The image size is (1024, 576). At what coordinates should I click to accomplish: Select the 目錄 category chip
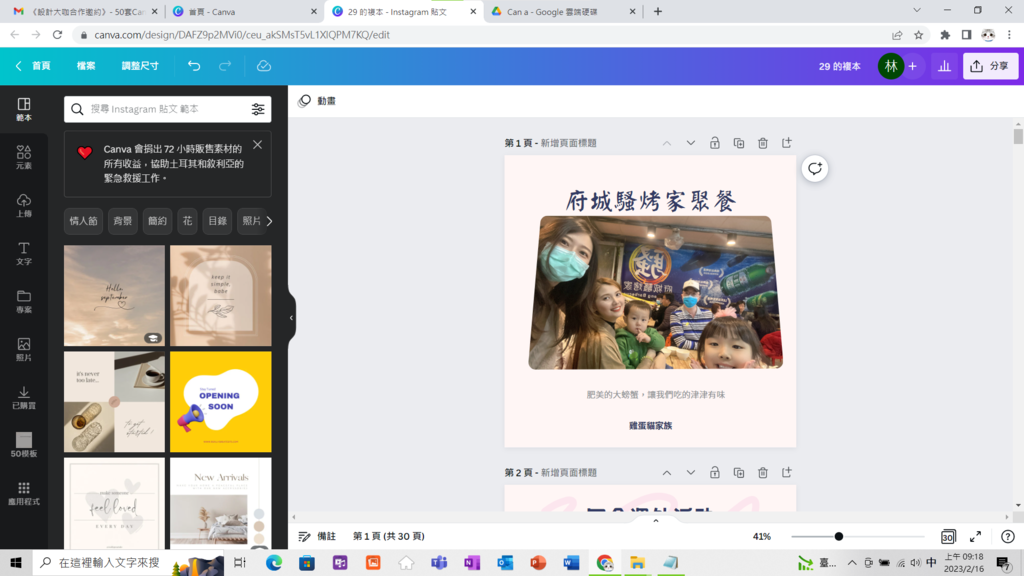point(217,221)
